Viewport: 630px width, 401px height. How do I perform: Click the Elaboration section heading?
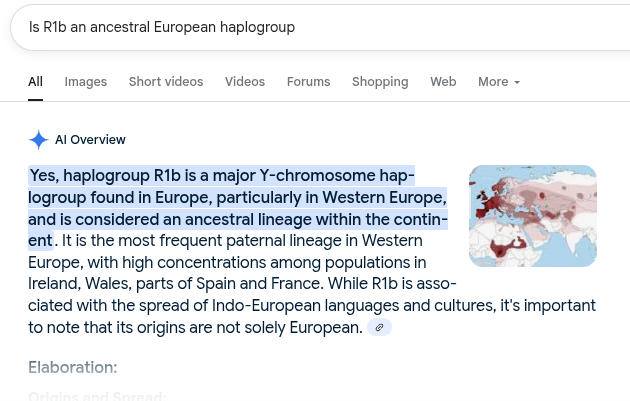72,367
